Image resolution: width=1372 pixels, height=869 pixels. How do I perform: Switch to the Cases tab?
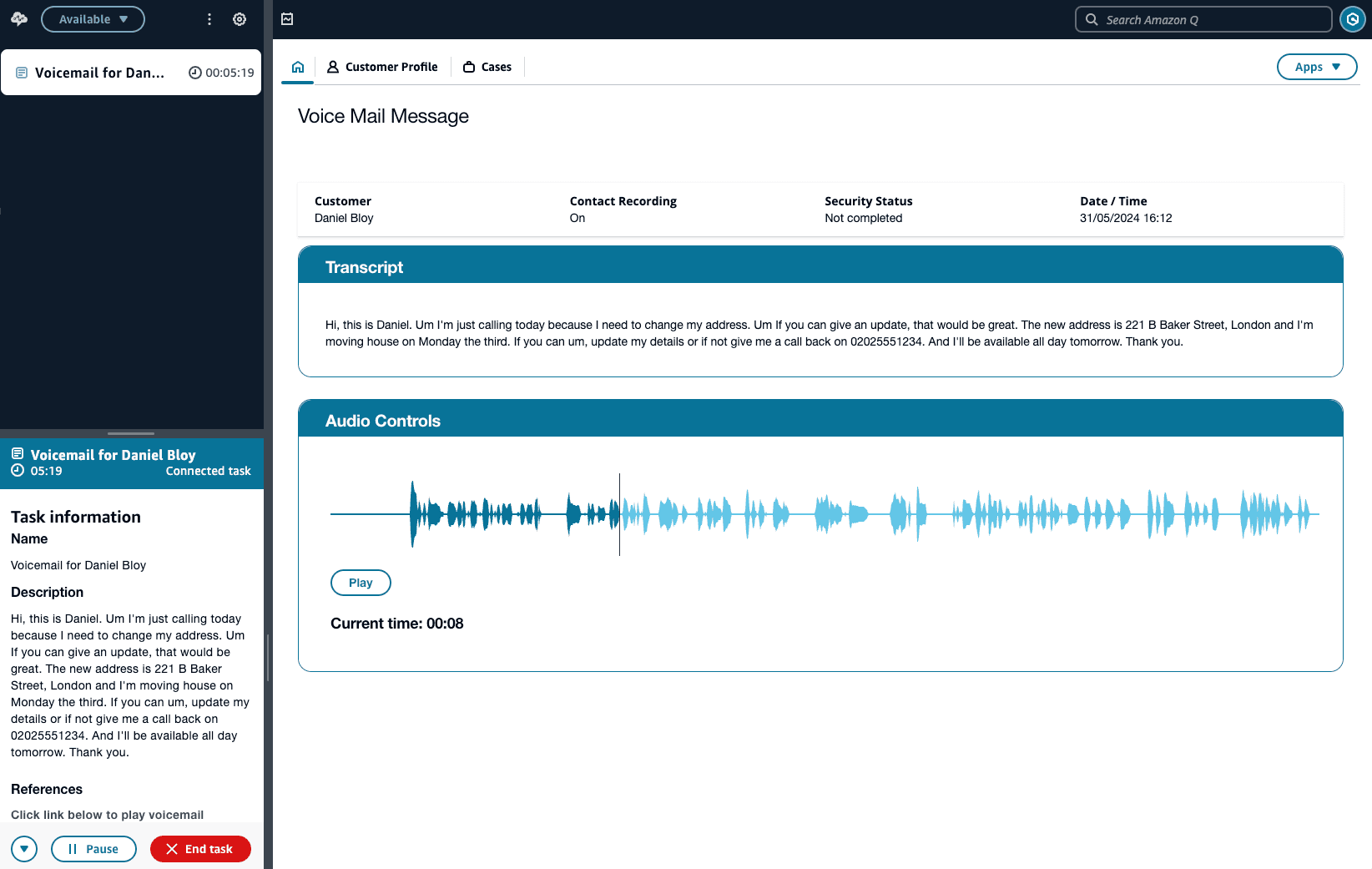[x=487, y=66]
